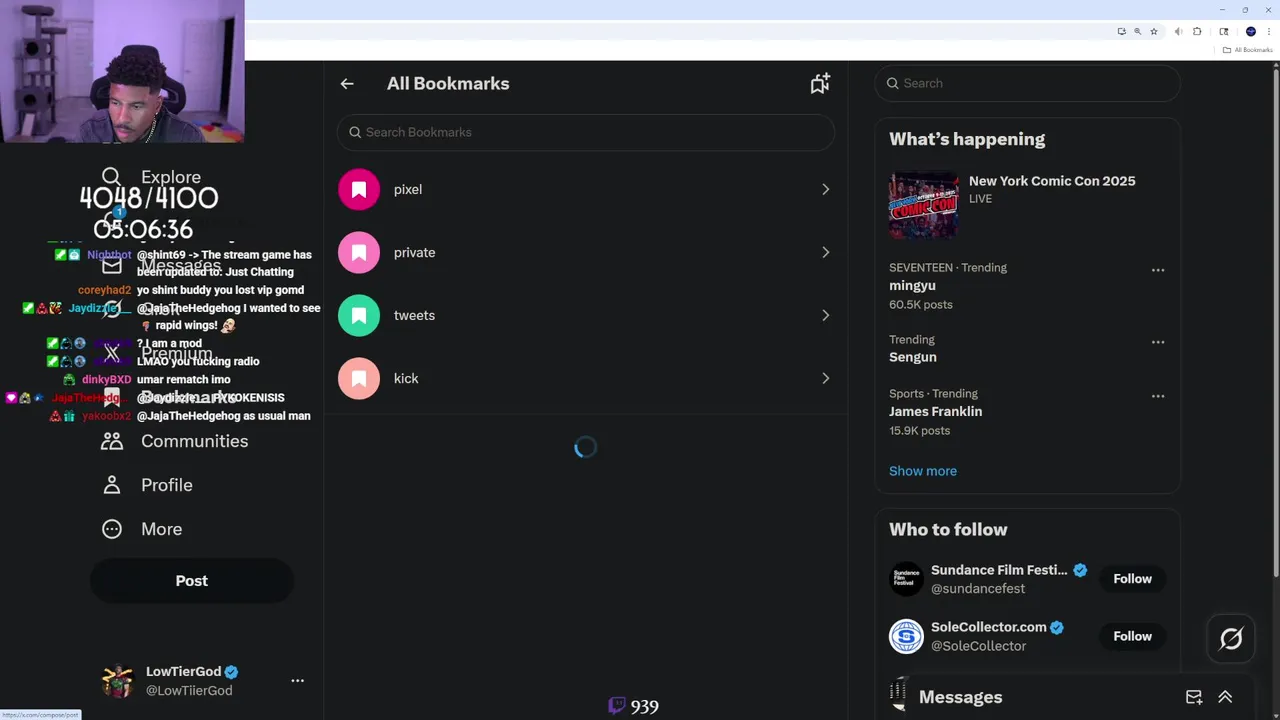Click the LowTierGod account avatar
This screenshot has height=720, width=1280.
pyautogui.click(x=117, y=680)
